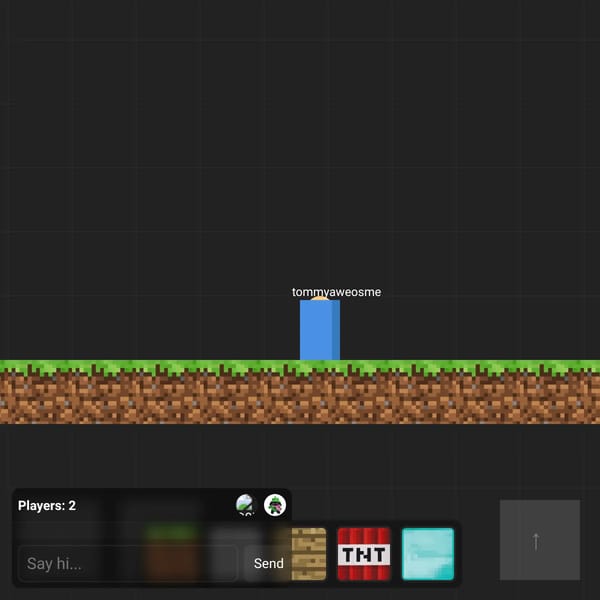Click the tommyaweosme name label
The width and height of the screenshot is (600, 600).
tap(336, 292)
